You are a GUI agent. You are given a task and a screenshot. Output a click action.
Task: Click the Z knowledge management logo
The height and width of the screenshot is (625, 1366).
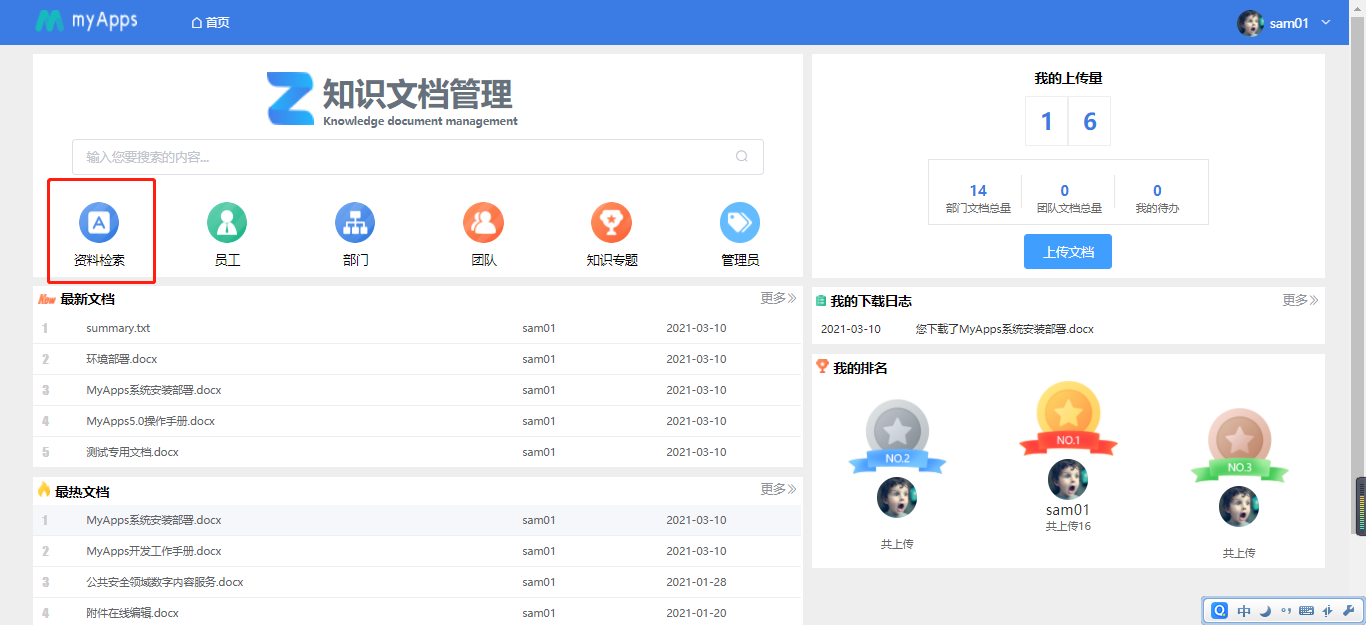(291, 98)
